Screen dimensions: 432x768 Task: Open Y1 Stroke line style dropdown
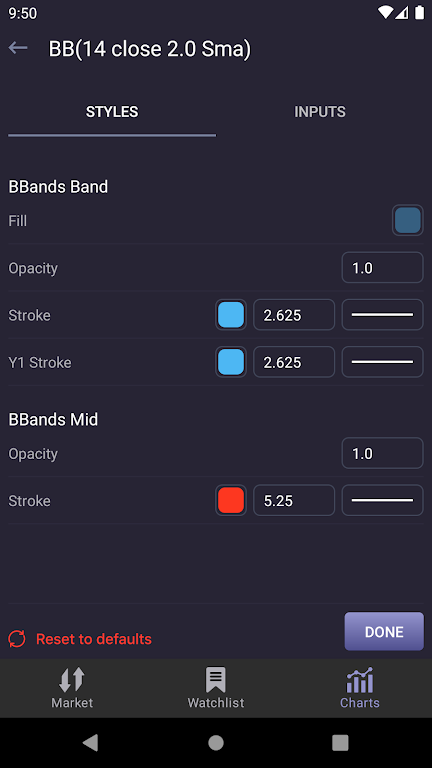[382, 362]
